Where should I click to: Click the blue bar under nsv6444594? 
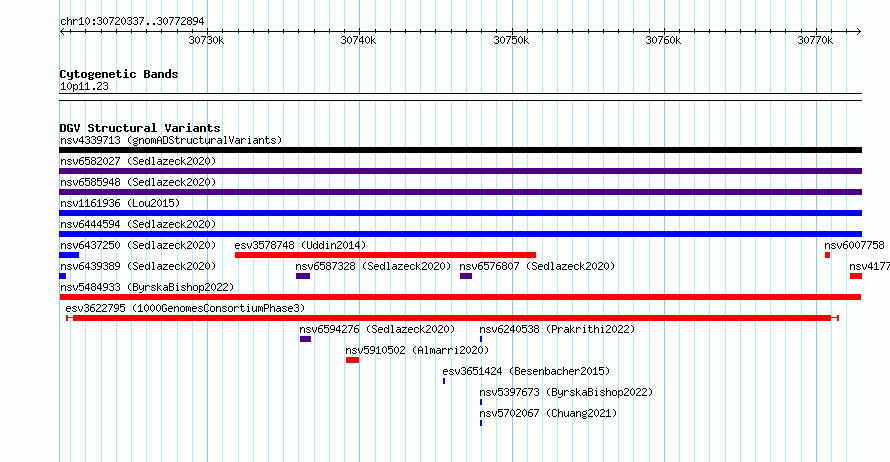460,234
